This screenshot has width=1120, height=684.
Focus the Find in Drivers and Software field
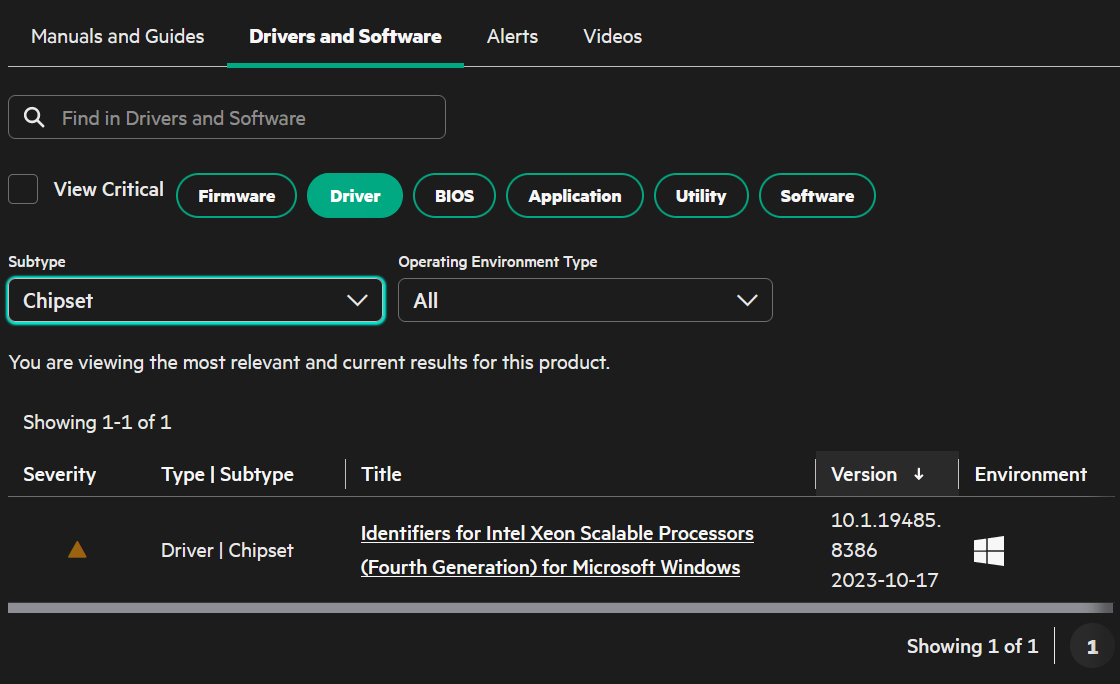[x=226, y=117]
